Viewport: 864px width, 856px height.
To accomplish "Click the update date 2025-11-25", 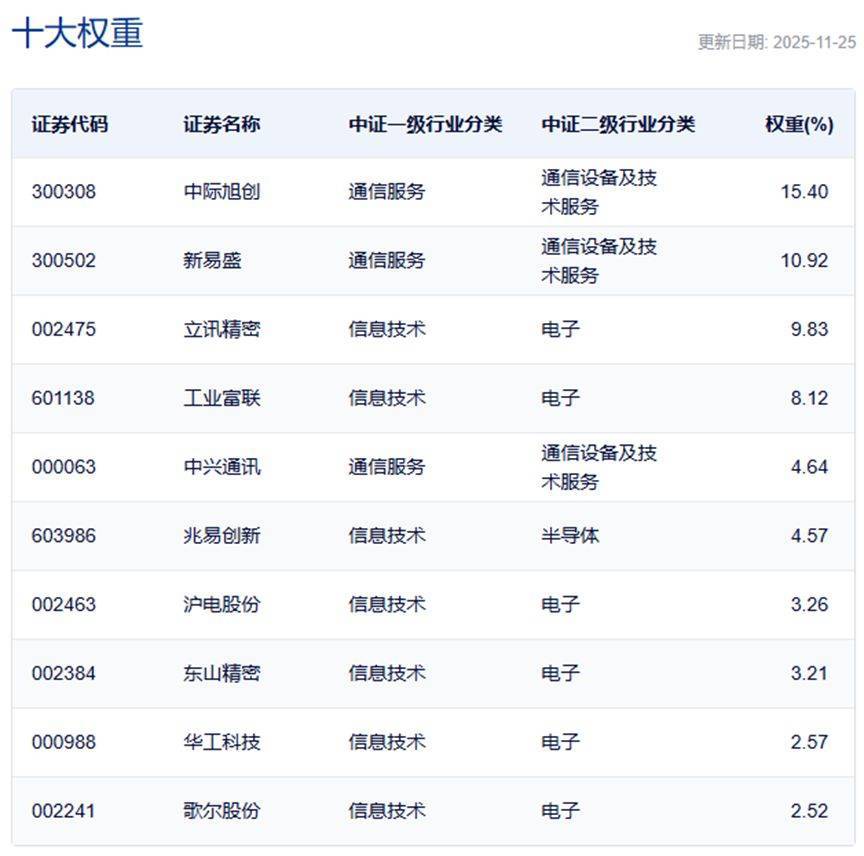I will pyautogui.click(x=814, y=42).
